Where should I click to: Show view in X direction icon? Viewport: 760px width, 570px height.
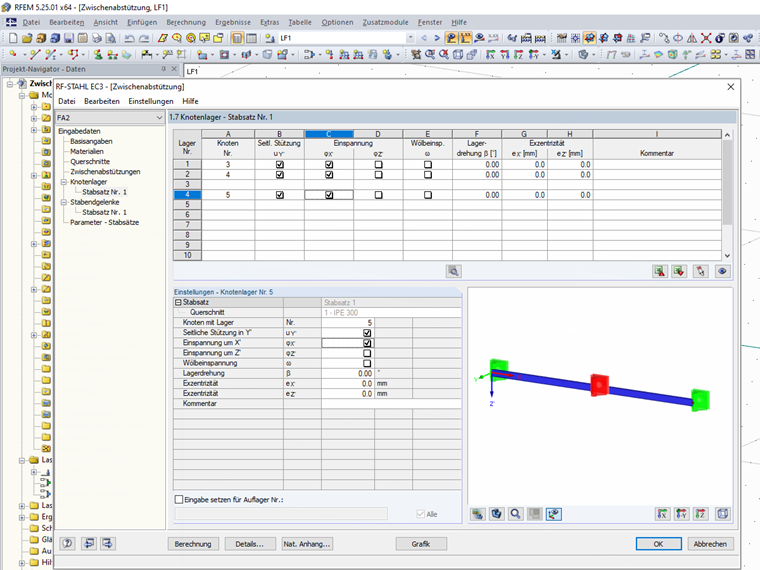tap(663, 514)
